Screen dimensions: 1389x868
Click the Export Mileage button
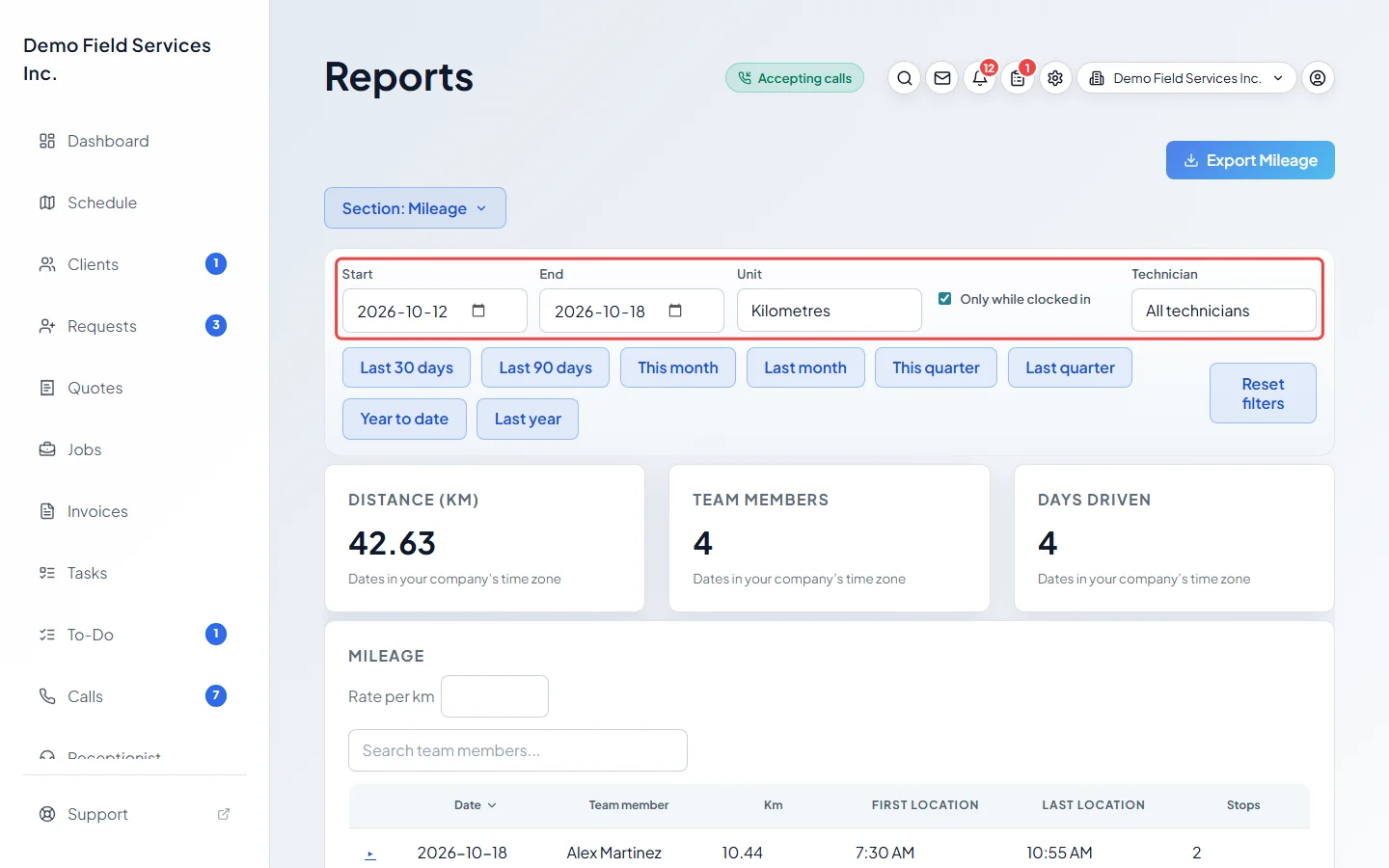coord(1250,160)
